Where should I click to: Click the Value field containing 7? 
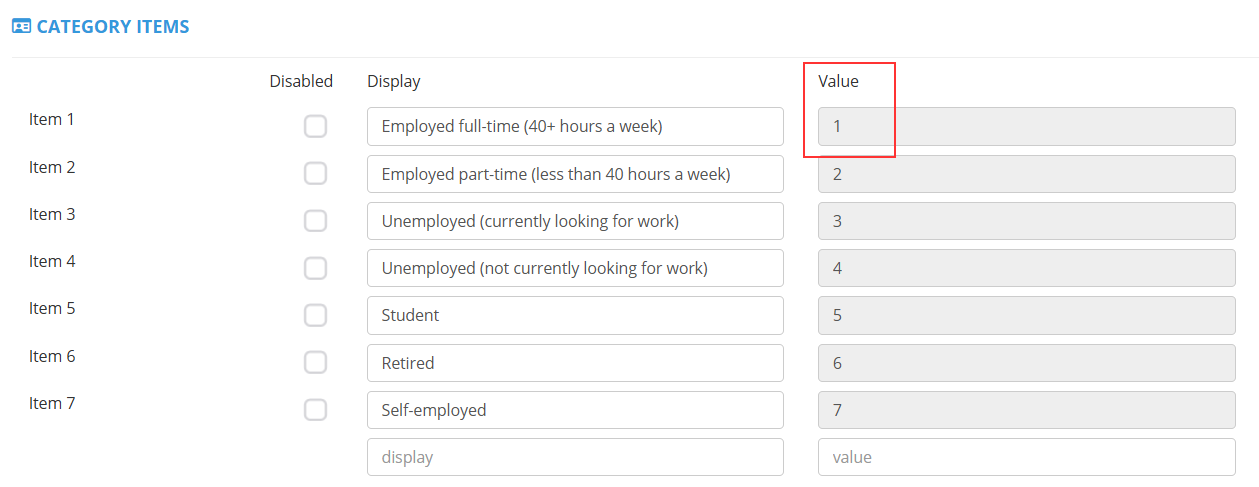[1026, 410]
